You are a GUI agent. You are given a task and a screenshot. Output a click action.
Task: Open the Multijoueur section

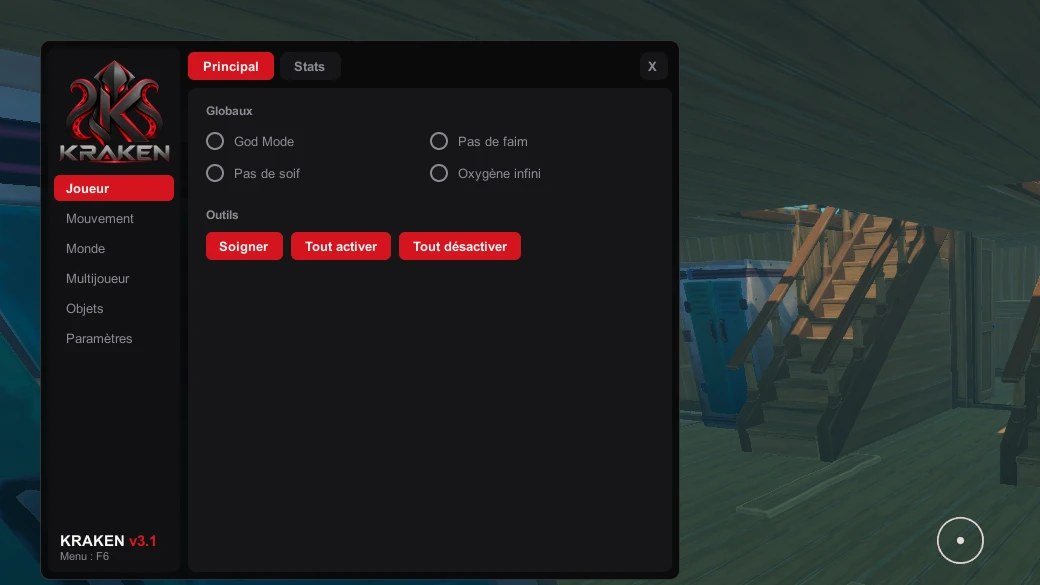point(98,279)
